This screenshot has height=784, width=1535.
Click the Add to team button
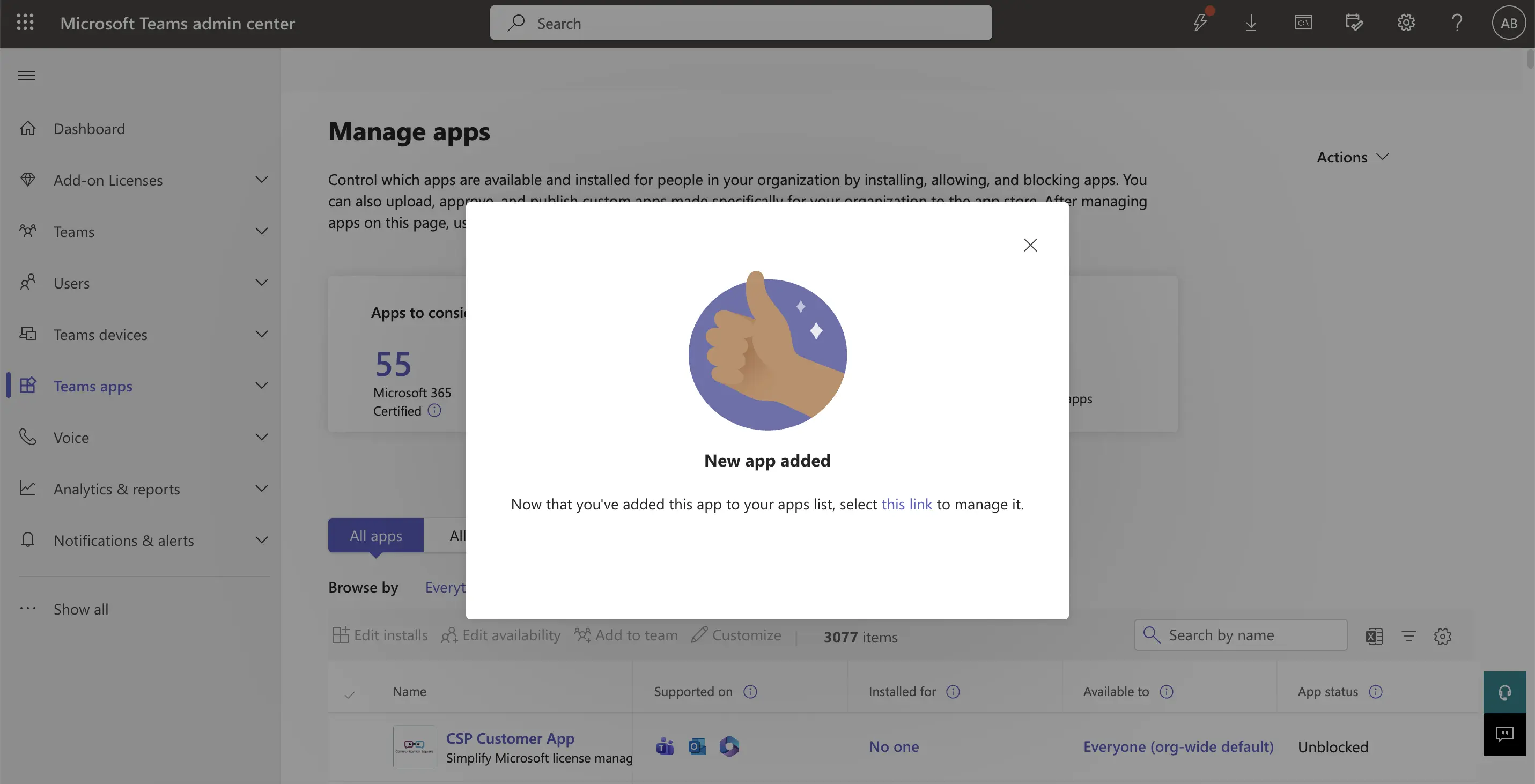[626, 635]
